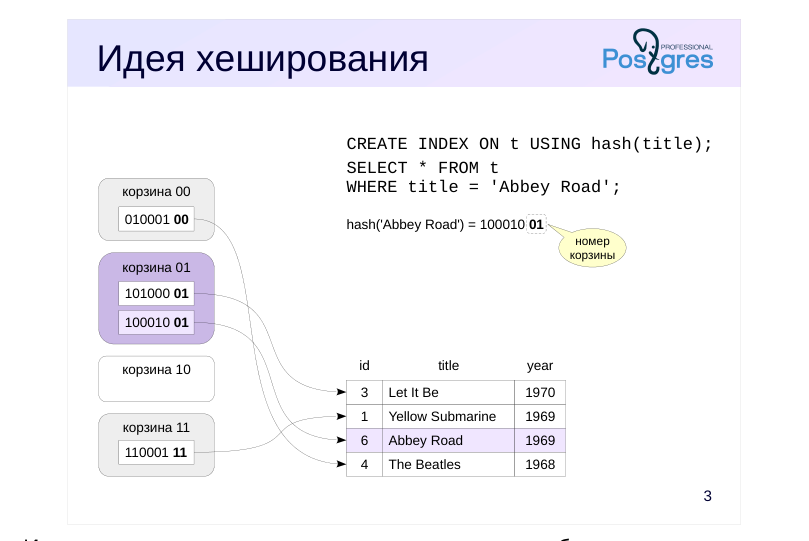
Task: Click the 'Let It Be' title cell
Action: coord(448,392)
